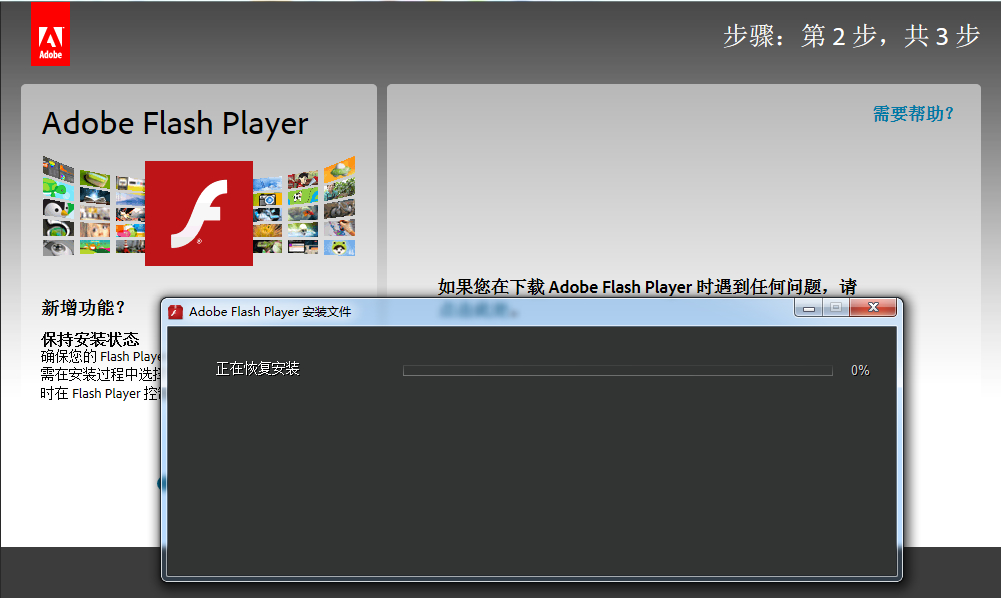
Task: Click the thumbnail collage left of Flash logo
Action: [94, 206]
